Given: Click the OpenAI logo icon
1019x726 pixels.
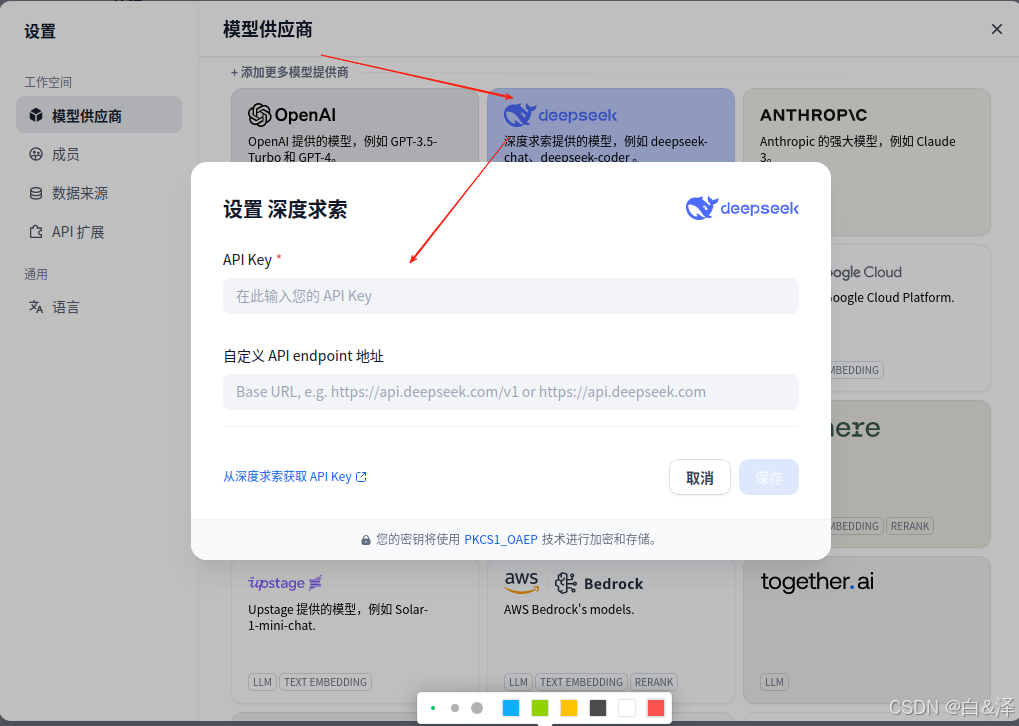Looking at the screenshot, I should pos(259,115).
